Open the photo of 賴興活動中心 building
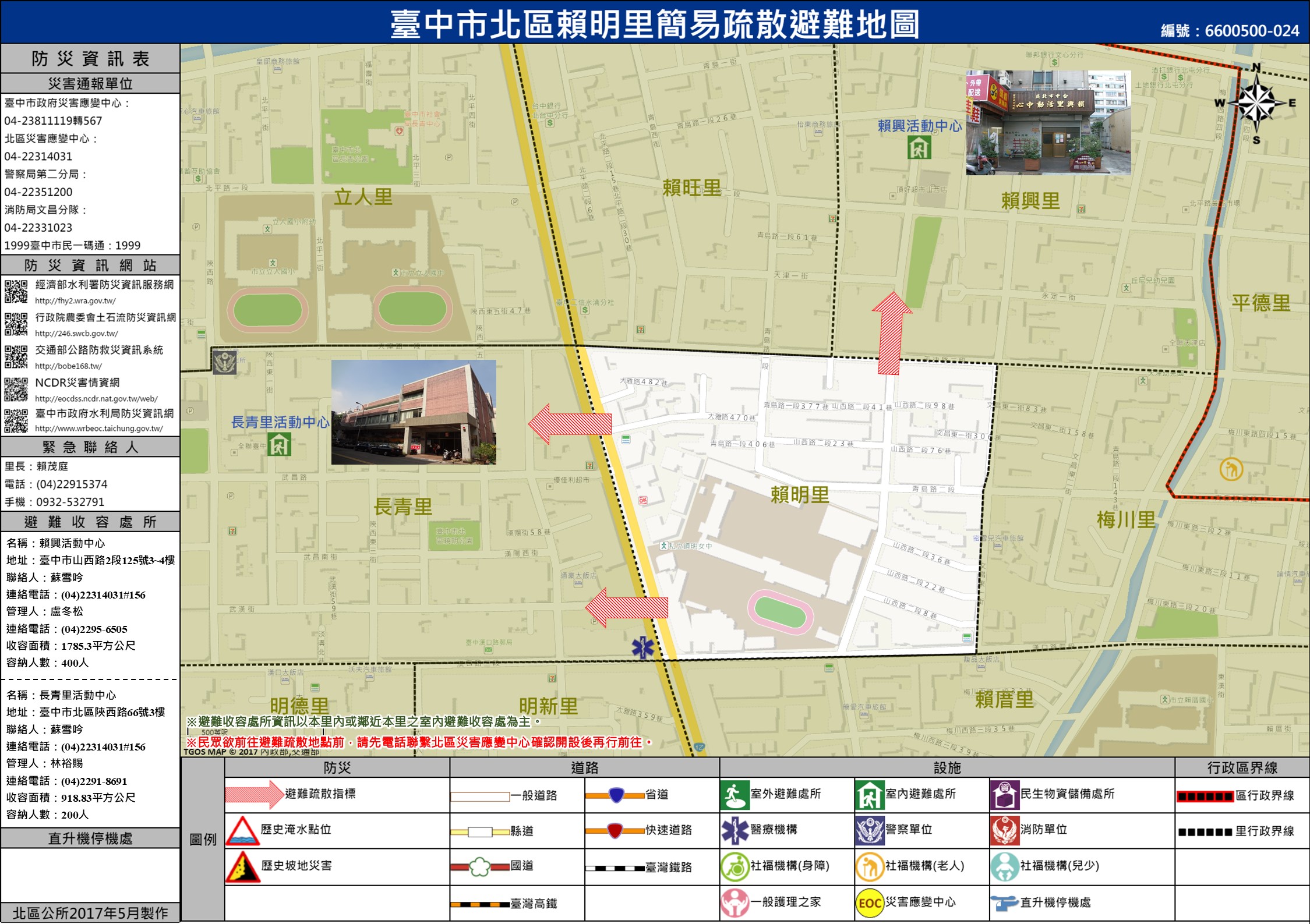1310x924 pixels. click(1048, 123)
